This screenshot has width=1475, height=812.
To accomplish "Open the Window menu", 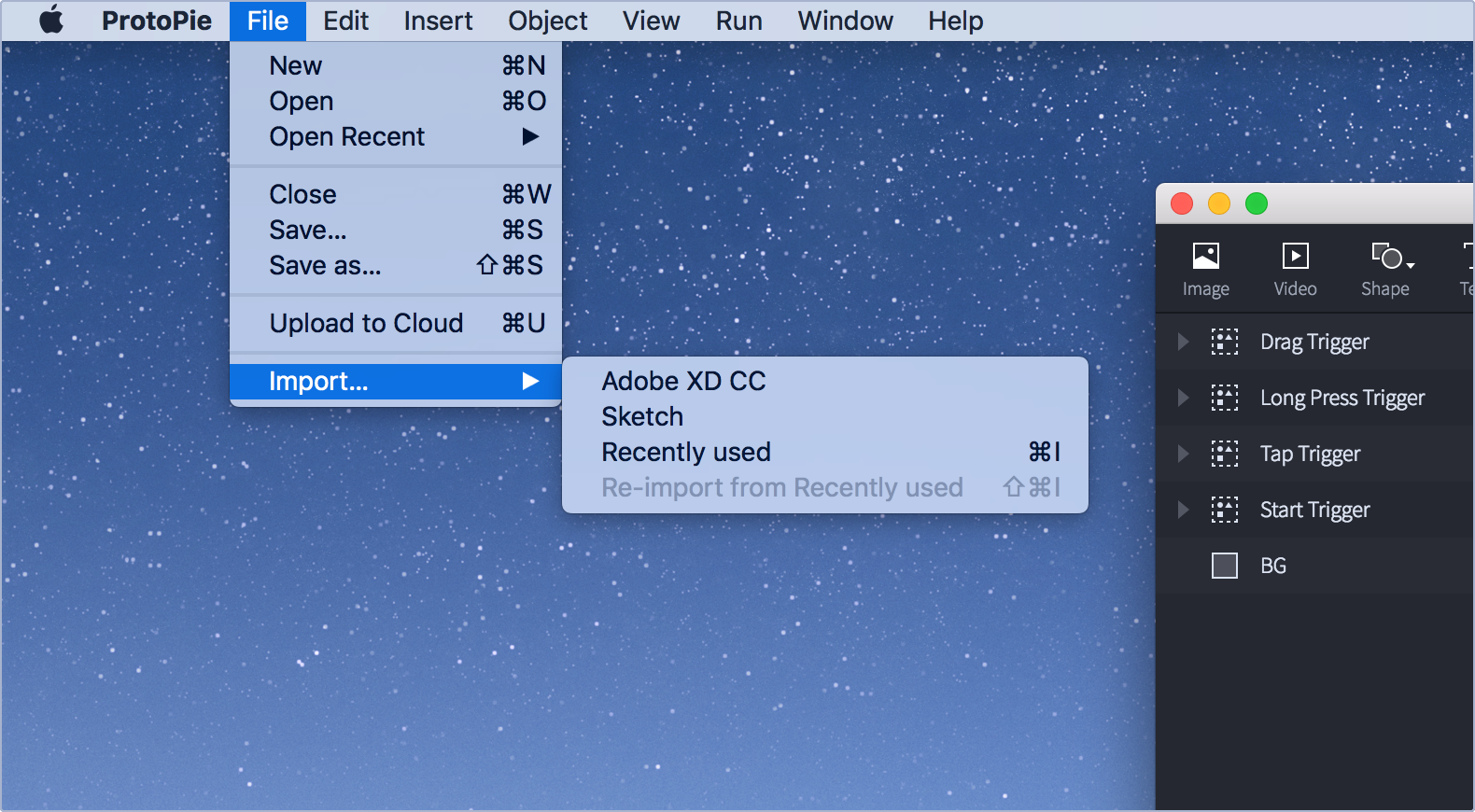I will [845, 21].
